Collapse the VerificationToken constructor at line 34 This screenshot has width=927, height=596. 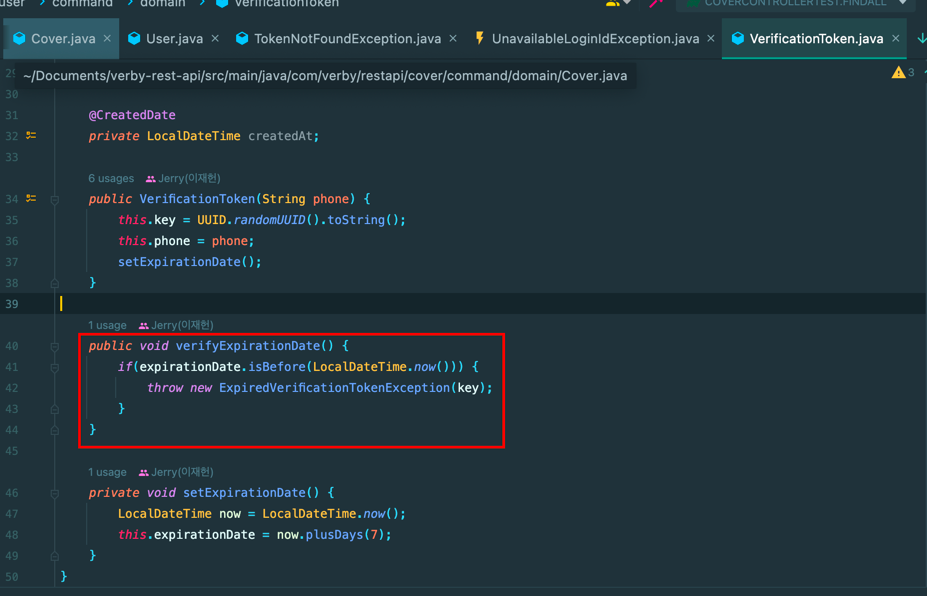[54, 199]
